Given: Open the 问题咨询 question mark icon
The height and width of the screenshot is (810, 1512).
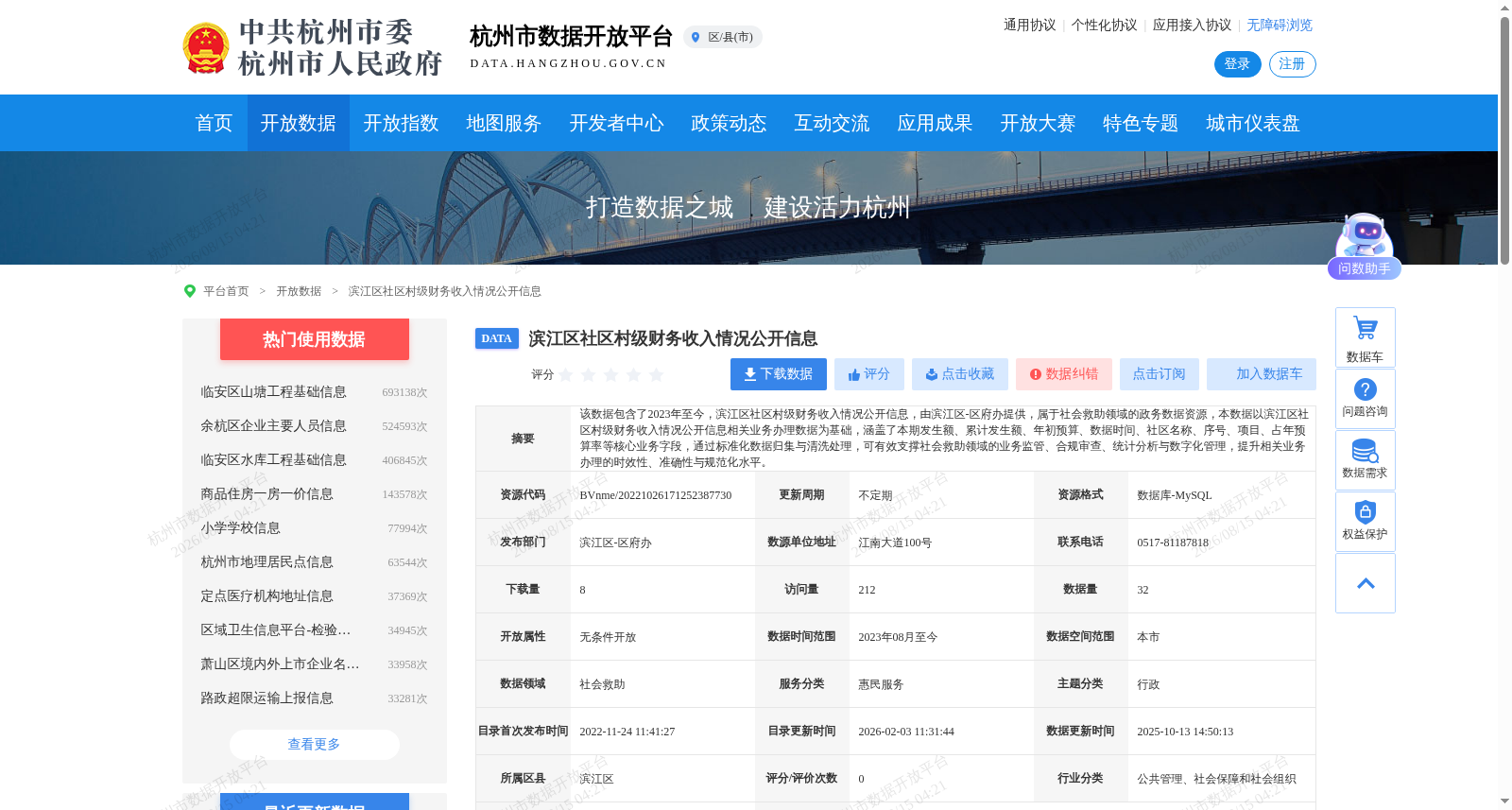Looking at the screenshot, I should click(x=1366, y=399).
